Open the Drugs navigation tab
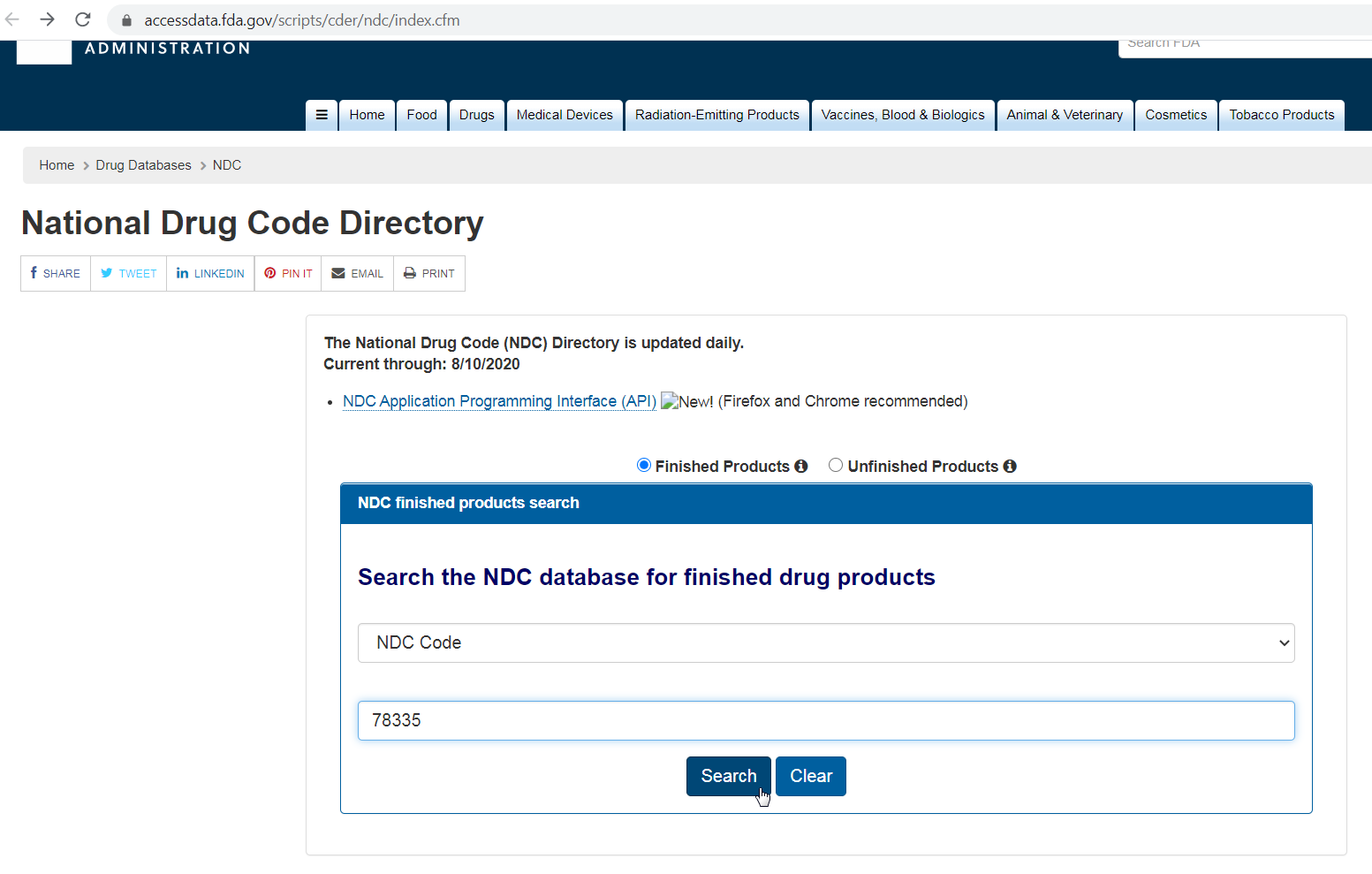 (477, 115)
